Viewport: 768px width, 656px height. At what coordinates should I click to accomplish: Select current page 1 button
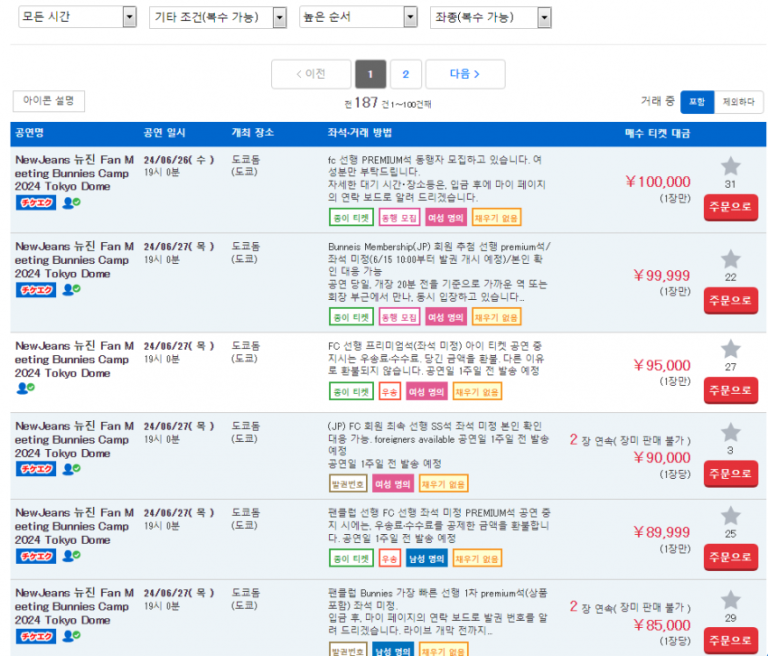pos(370,74)
